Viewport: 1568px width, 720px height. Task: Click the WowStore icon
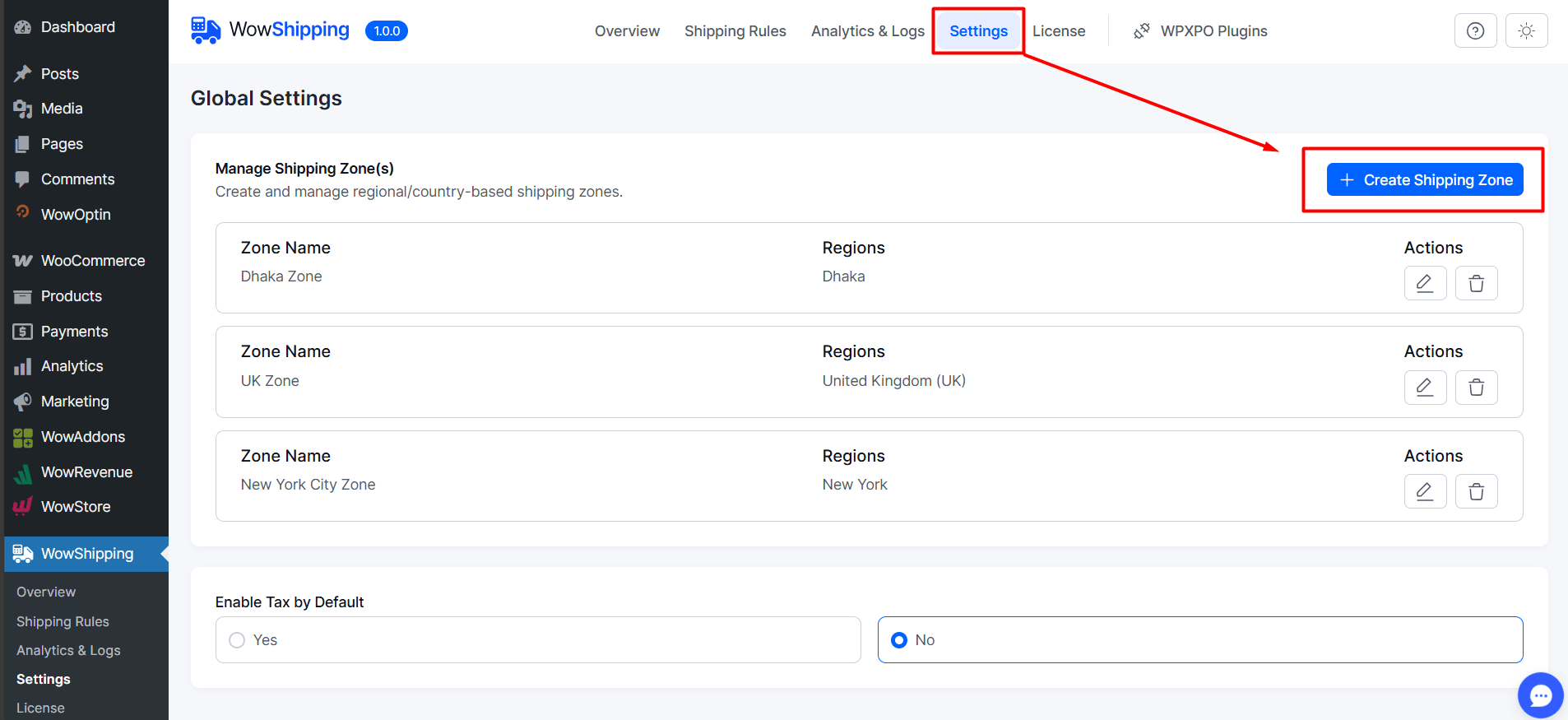pyautogui.click(x=23, y=507)
